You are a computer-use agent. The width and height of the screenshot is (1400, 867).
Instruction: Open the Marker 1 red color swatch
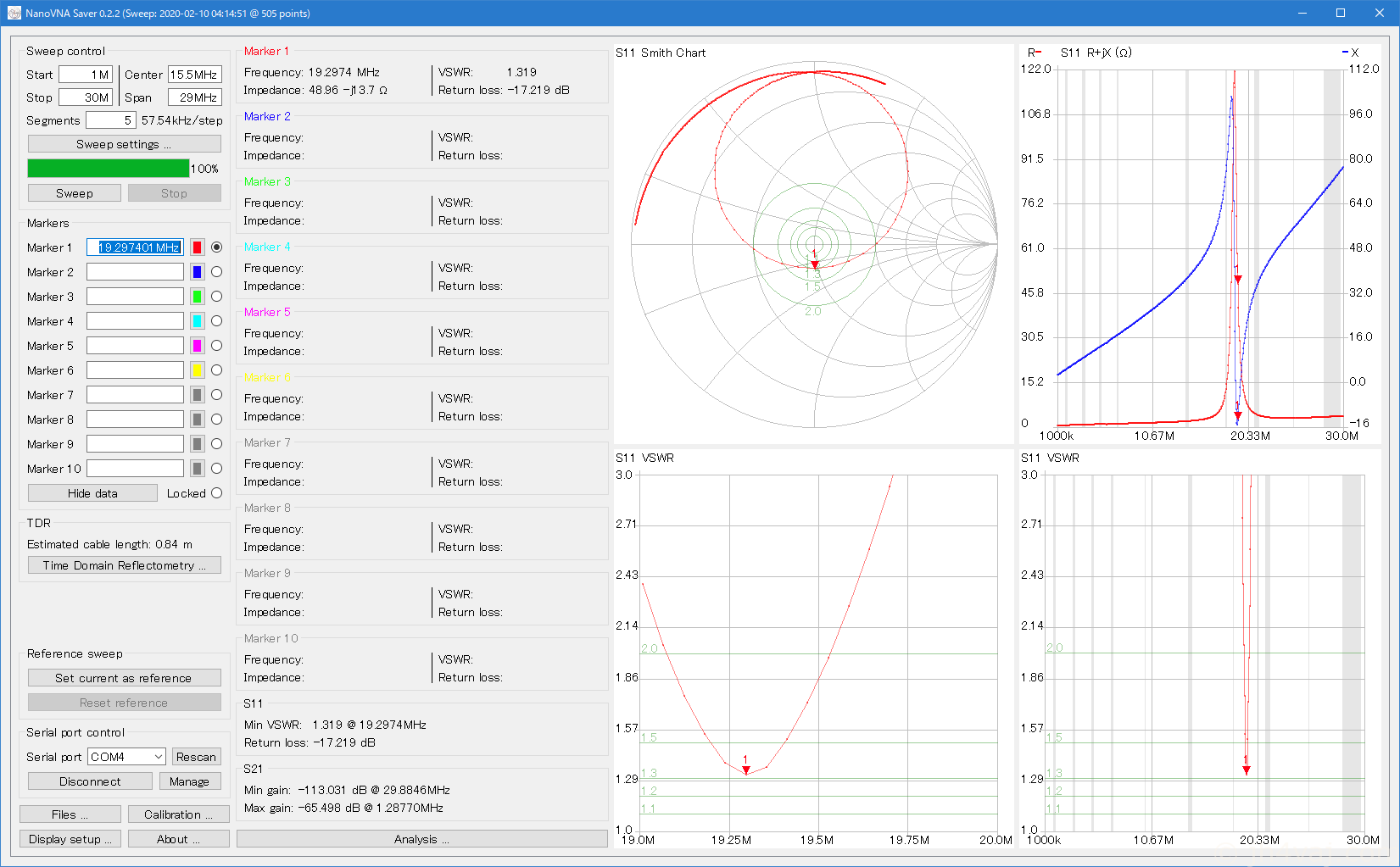coord(197,247)
